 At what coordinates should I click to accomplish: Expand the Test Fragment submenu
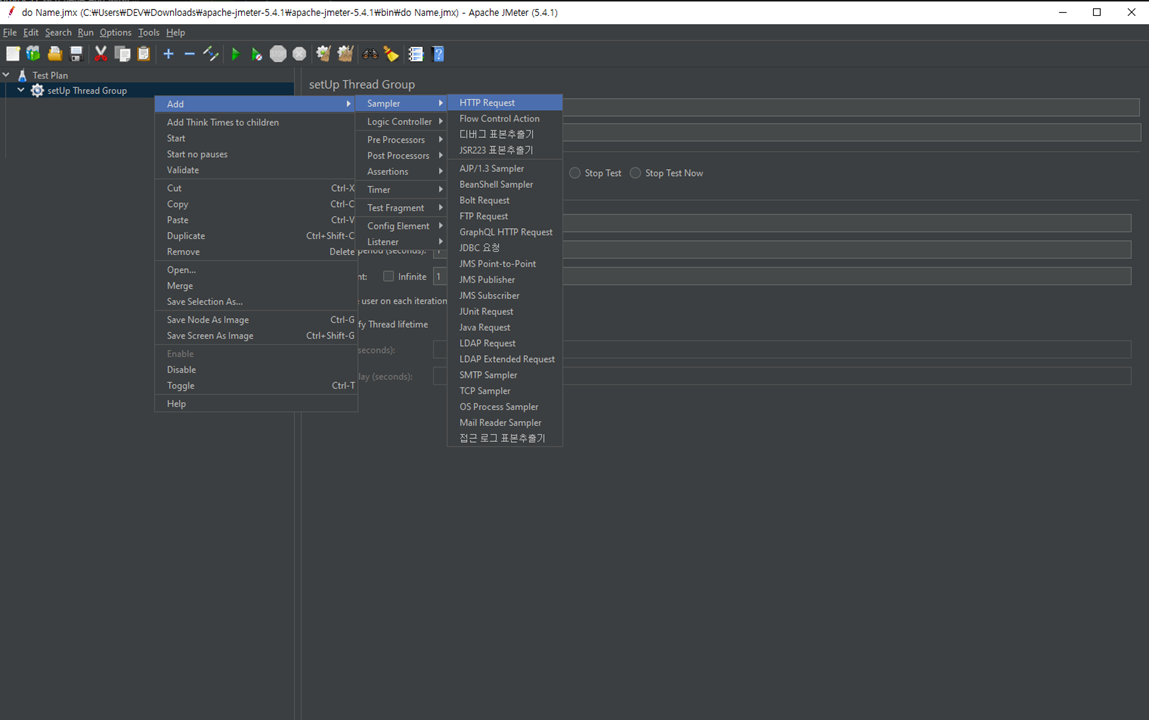click(402, 208)
